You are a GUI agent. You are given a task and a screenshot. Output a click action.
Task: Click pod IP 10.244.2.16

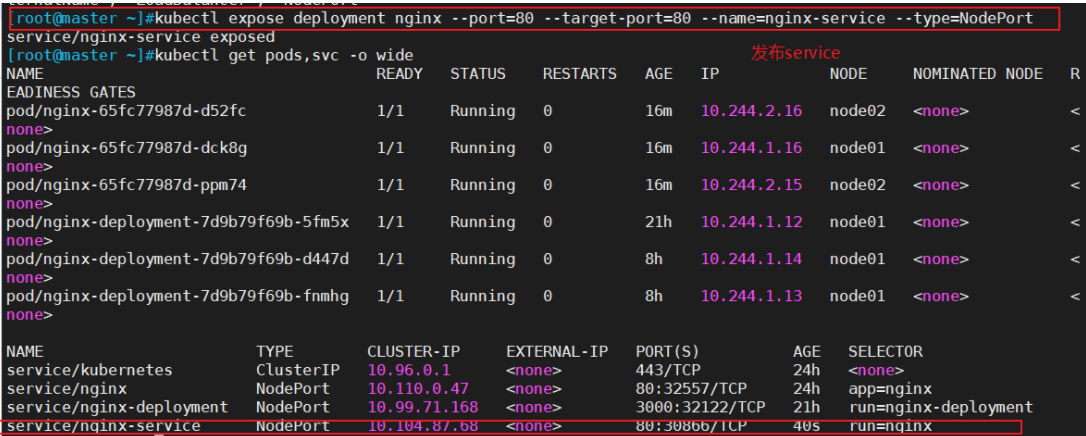pos(751,111)
